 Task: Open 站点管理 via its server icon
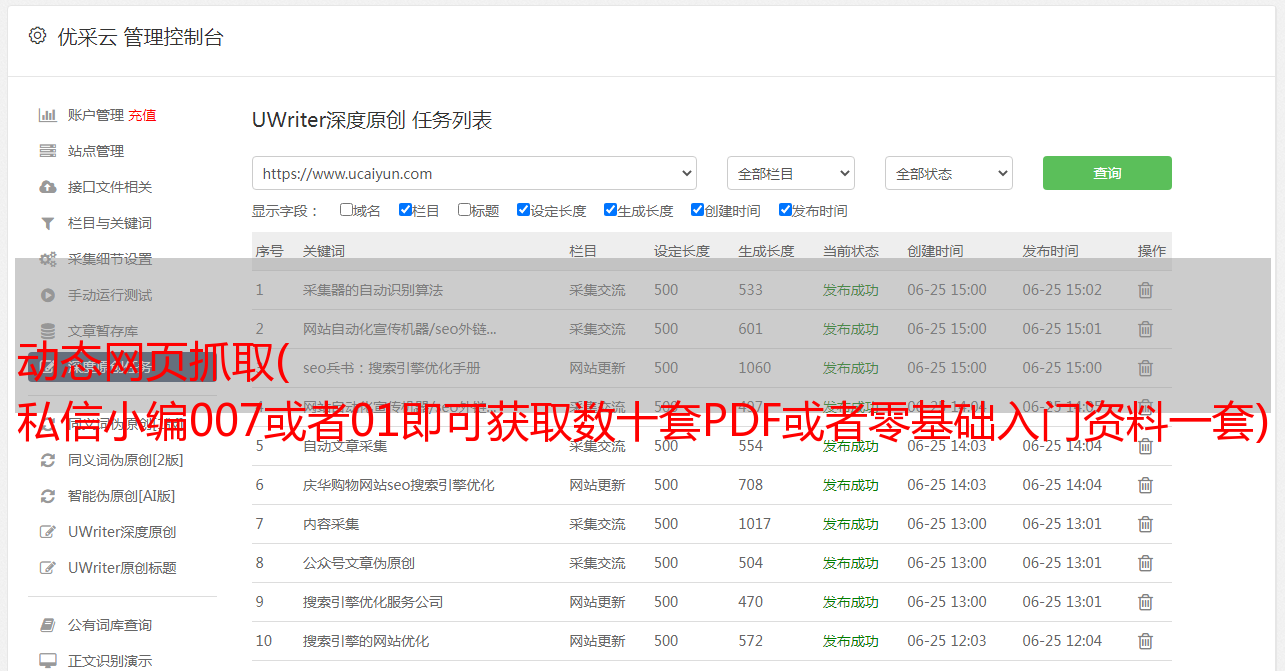pos(47,151)
